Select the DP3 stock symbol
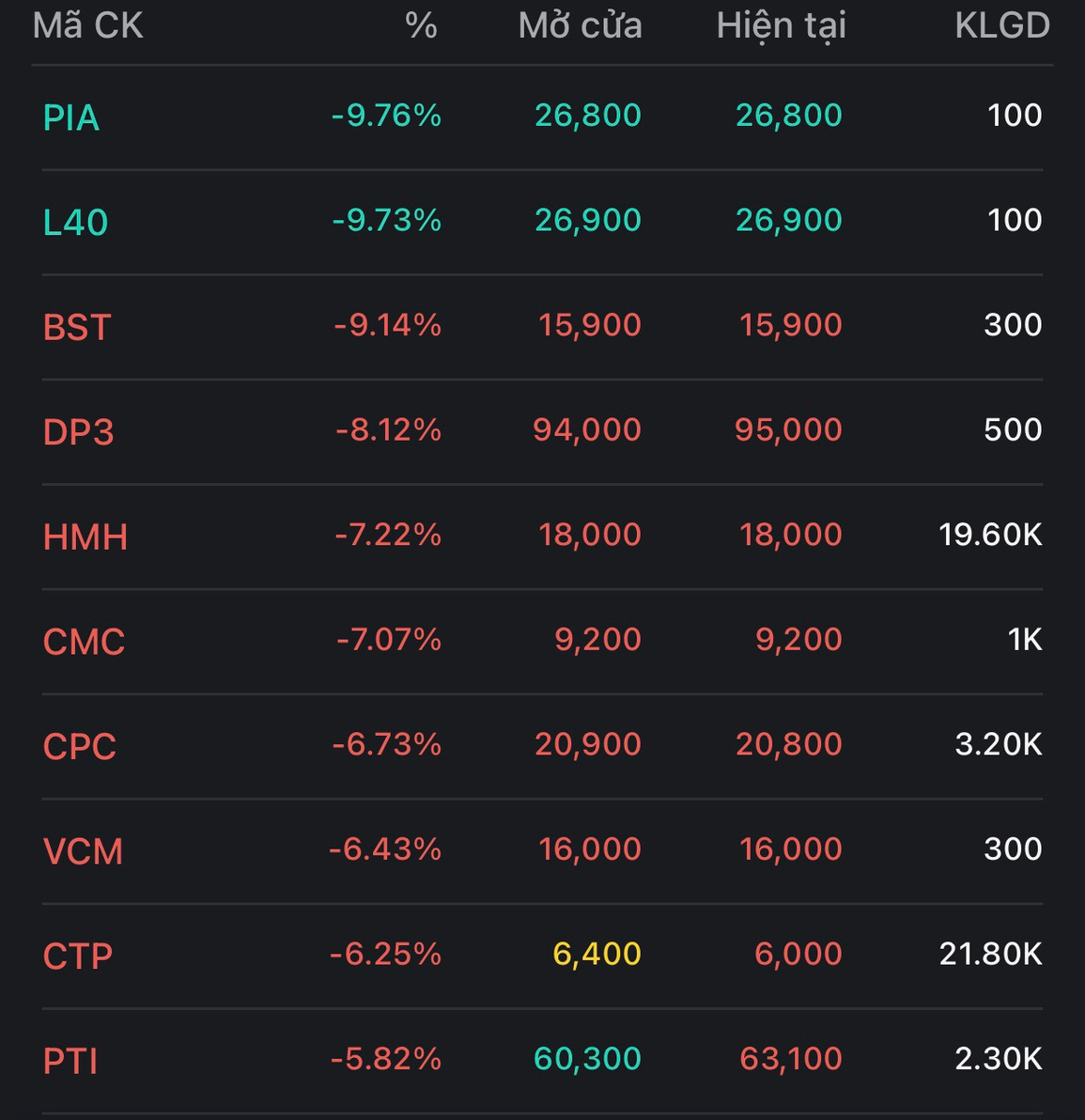This screenshot has height=1120, width=1085. pyautogui.click(x=78, y=432)
